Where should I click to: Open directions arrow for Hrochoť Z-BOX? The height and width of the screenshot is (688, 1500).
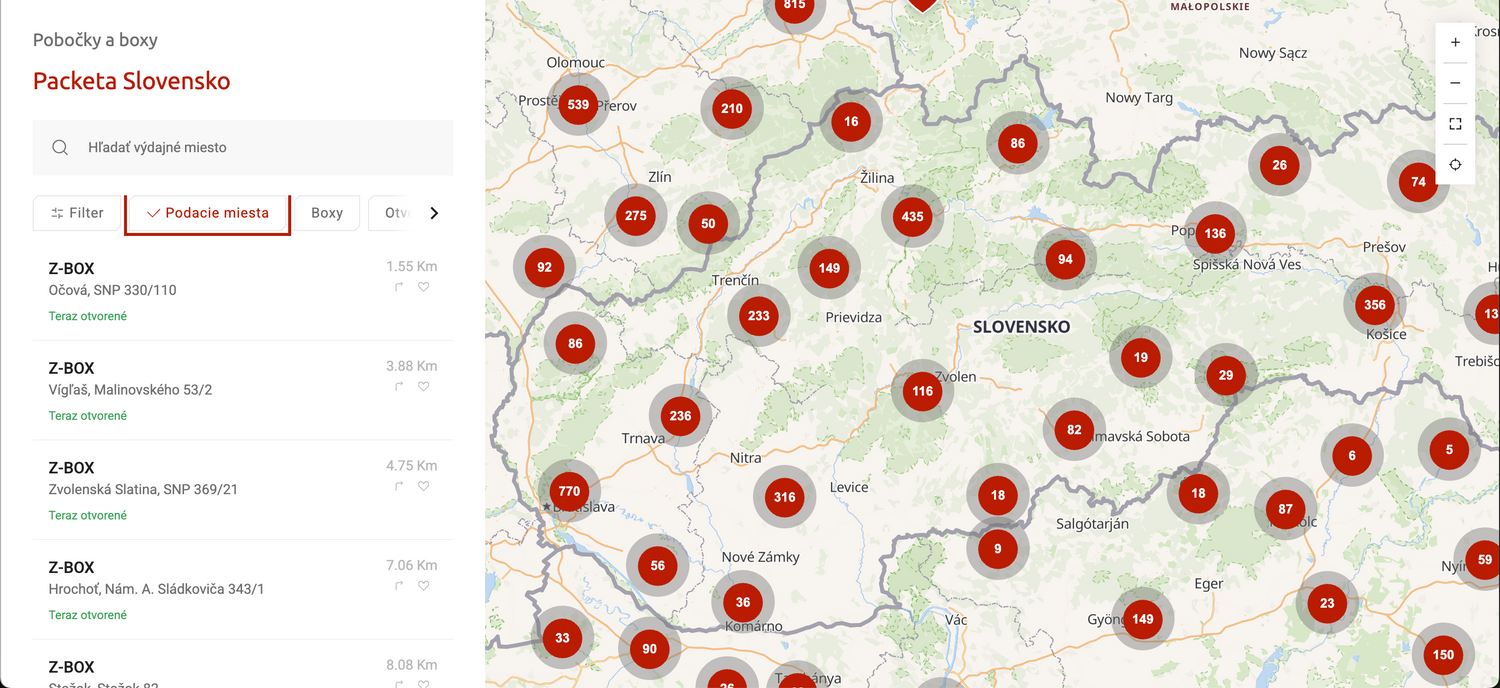click(x=399, y=586)
